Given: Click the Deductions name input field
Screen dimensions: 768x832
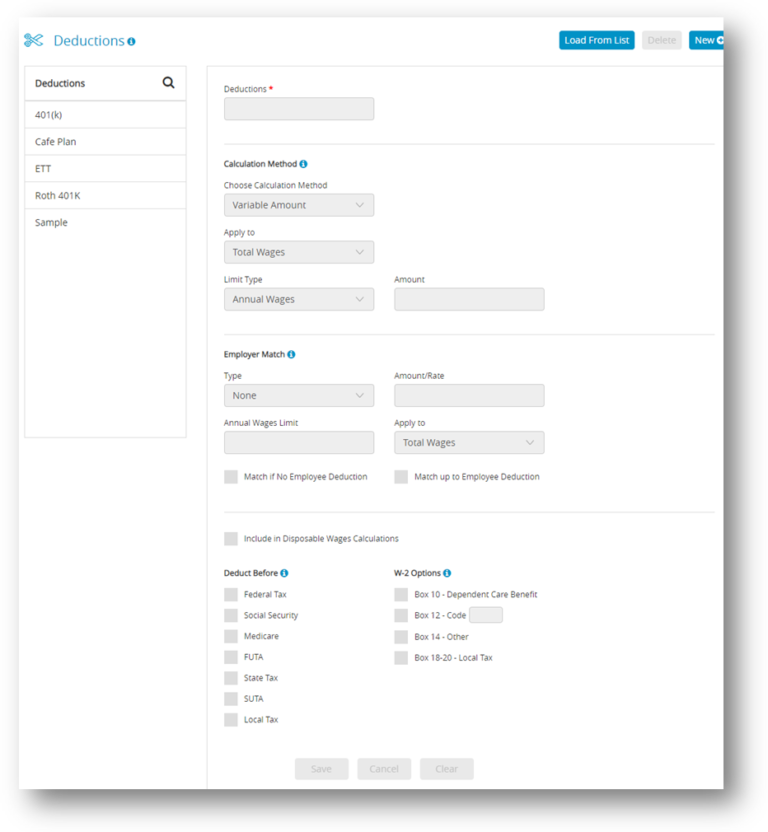Looking at the screenshot, I should (x=299, y=109).
